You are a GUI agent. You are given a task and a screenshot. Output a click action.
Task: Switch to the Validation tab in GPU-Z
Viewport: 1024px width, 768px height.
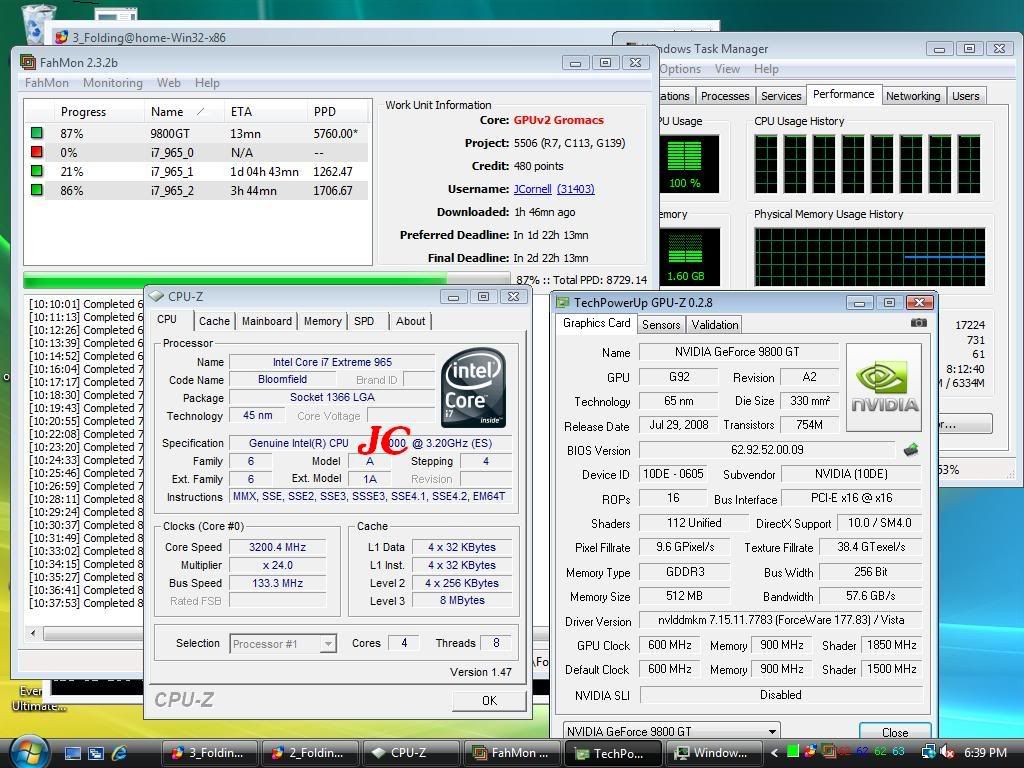click(714, 325)
